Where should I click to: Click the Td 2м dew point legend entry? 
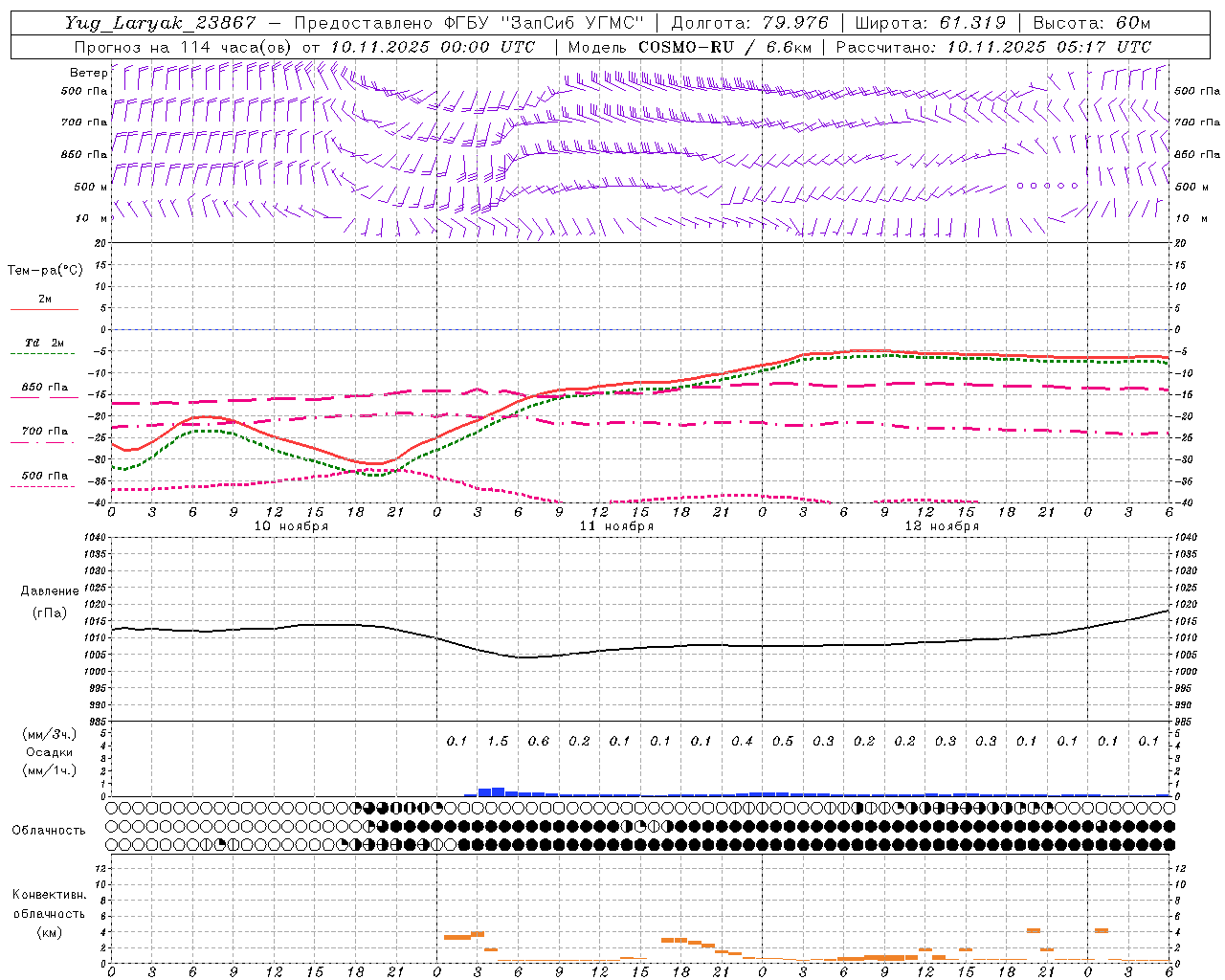pyautogui.click(x=45, y=343)
